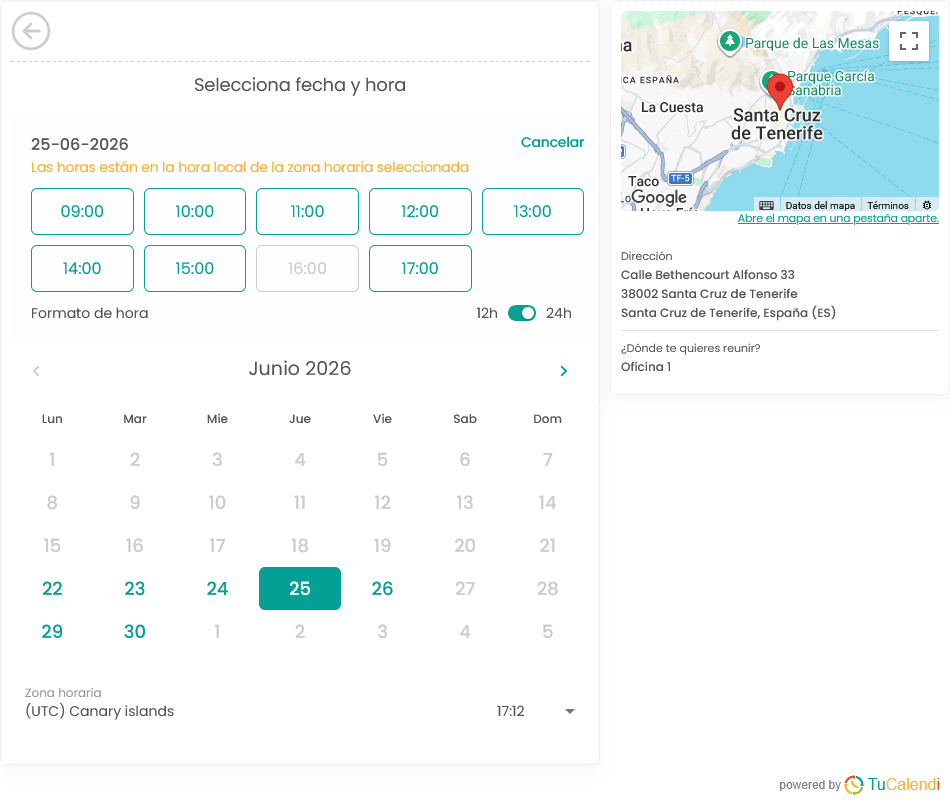Select the 15:00 time slot

195,268
